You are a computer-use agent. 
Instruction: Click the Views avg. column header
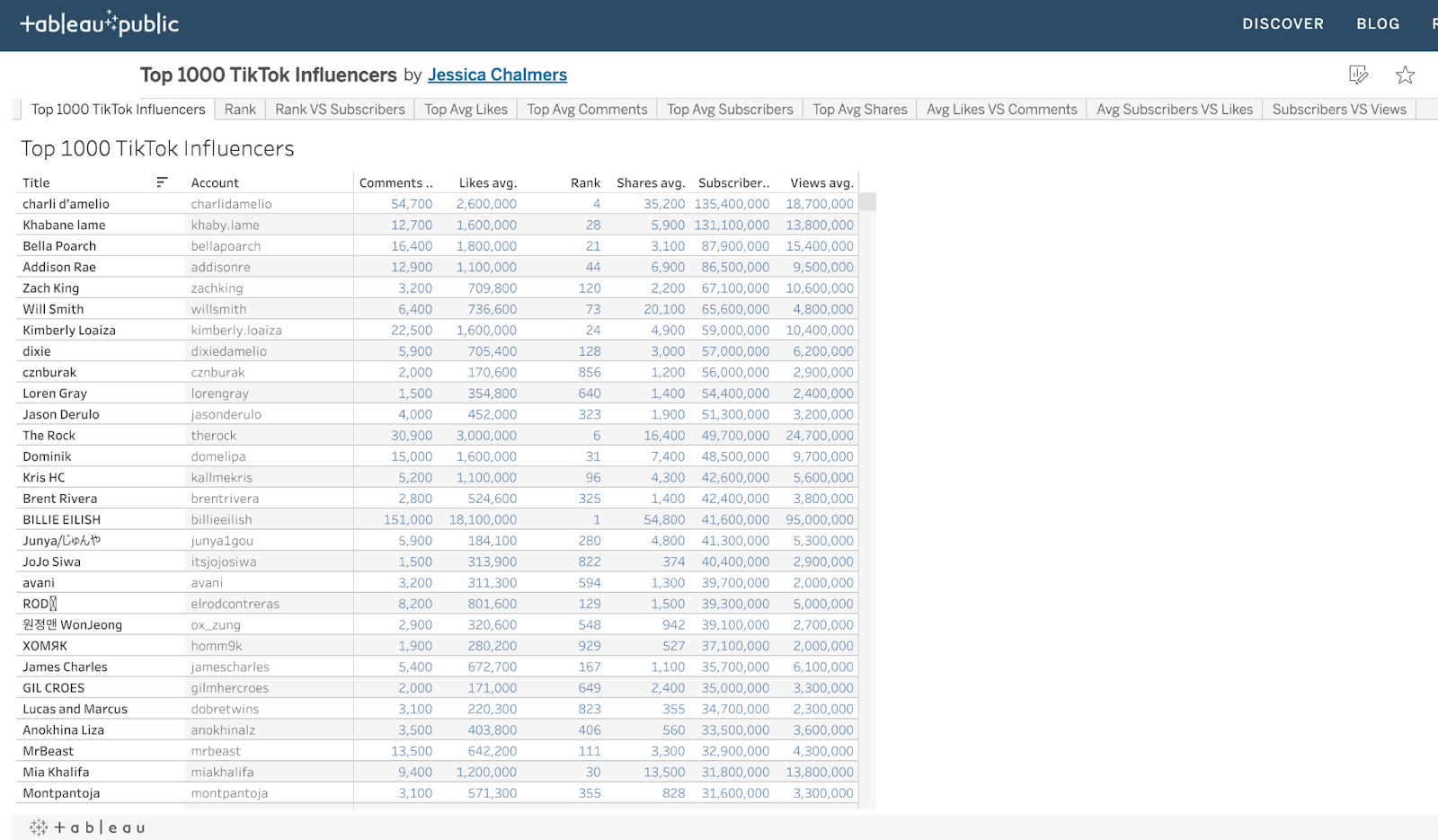(821, 182)
